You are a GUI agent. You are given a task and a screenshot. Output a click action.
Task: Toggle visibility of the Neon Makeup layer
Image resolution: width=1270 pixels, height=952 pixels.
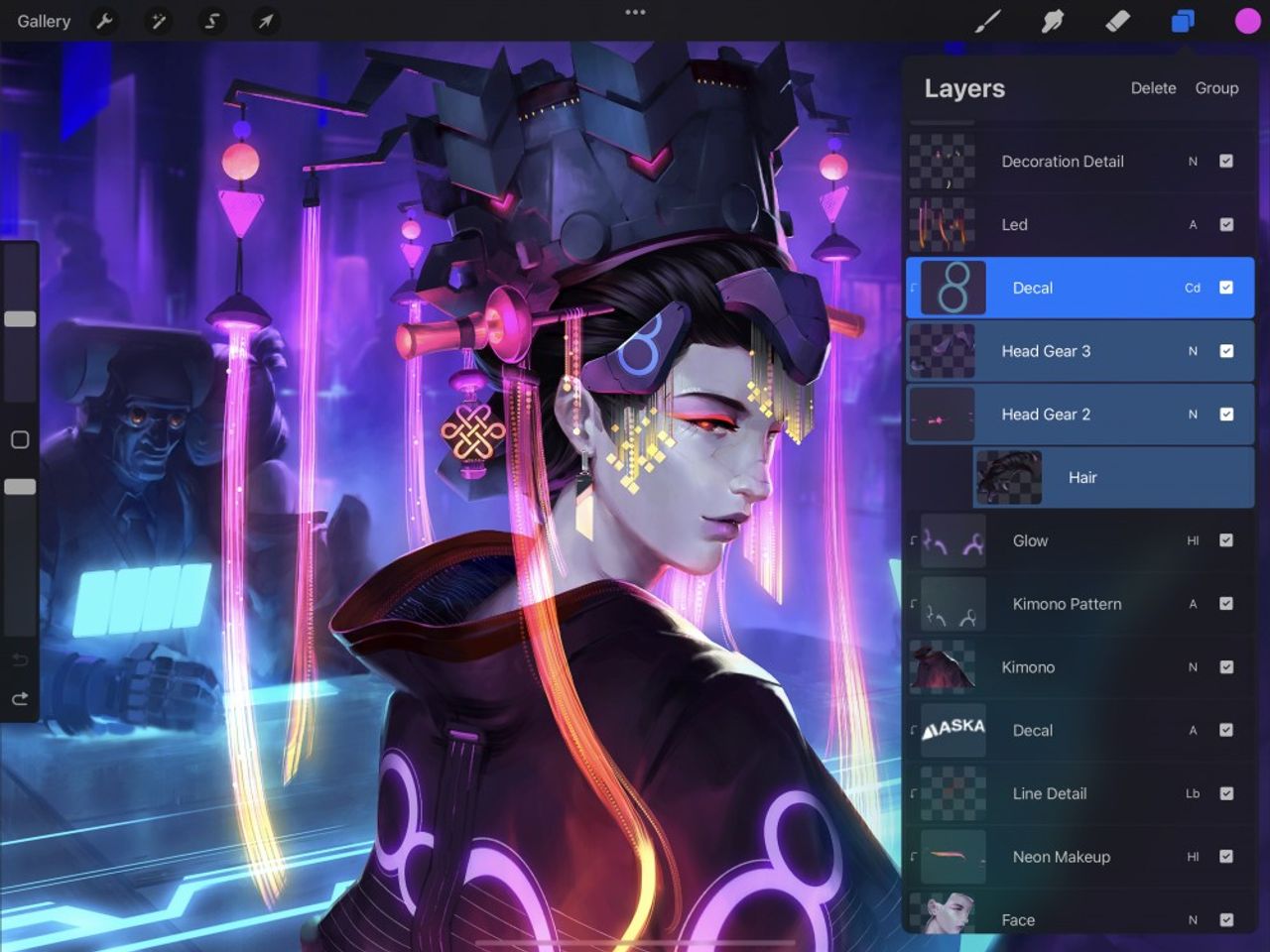click(1226, 857)
